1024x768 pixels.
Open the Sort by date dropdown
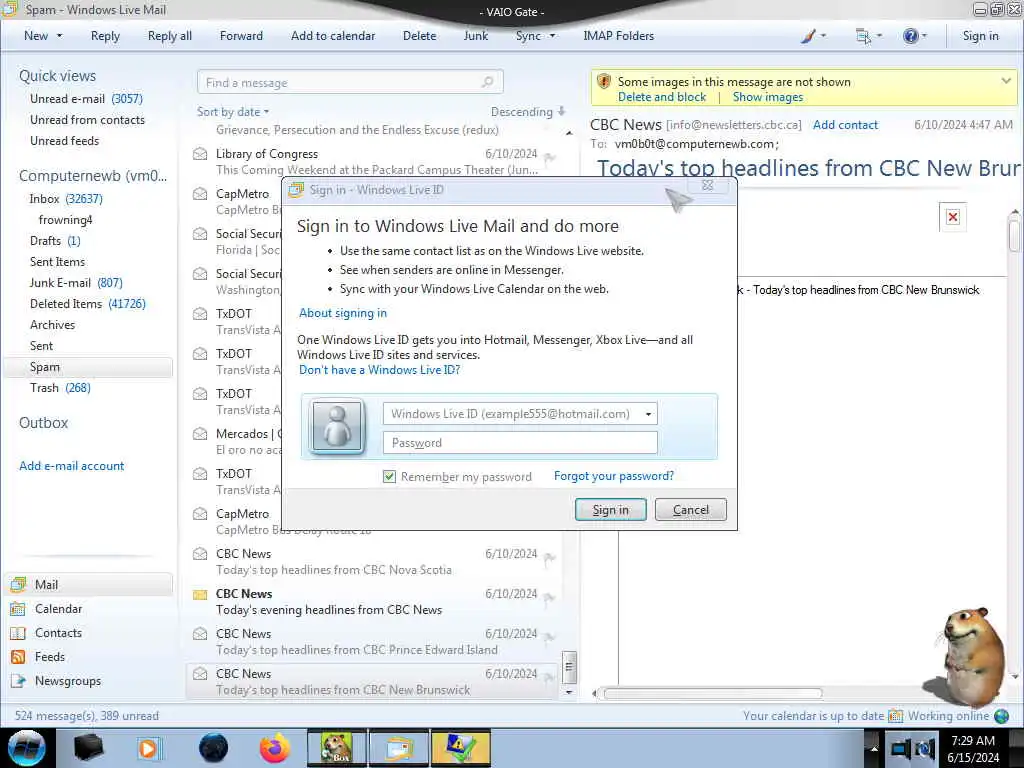pyautogui.click(x=233, y=112)
